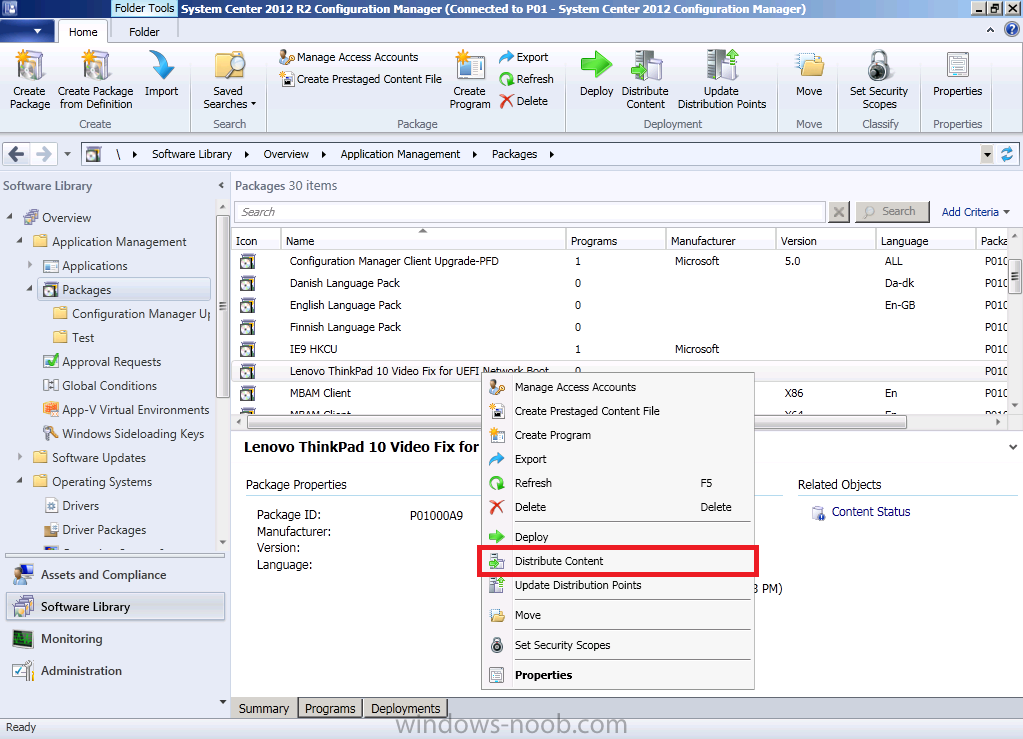Select Approval Requests in the tree
The height and width of the screenshot is (739, 1023).
pos(111,362)
